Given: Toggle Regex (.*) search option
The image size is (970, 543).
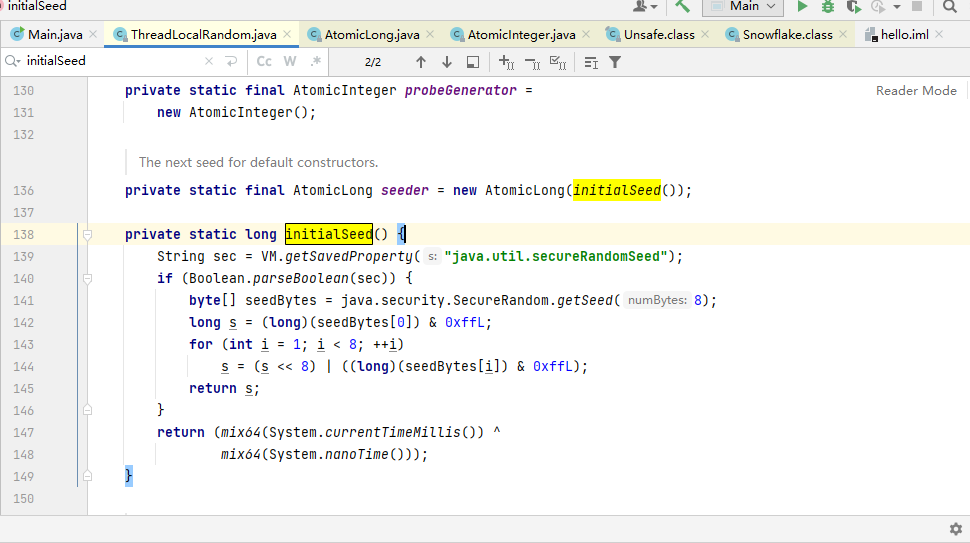Looking at the screenshot, I should 316,62.
